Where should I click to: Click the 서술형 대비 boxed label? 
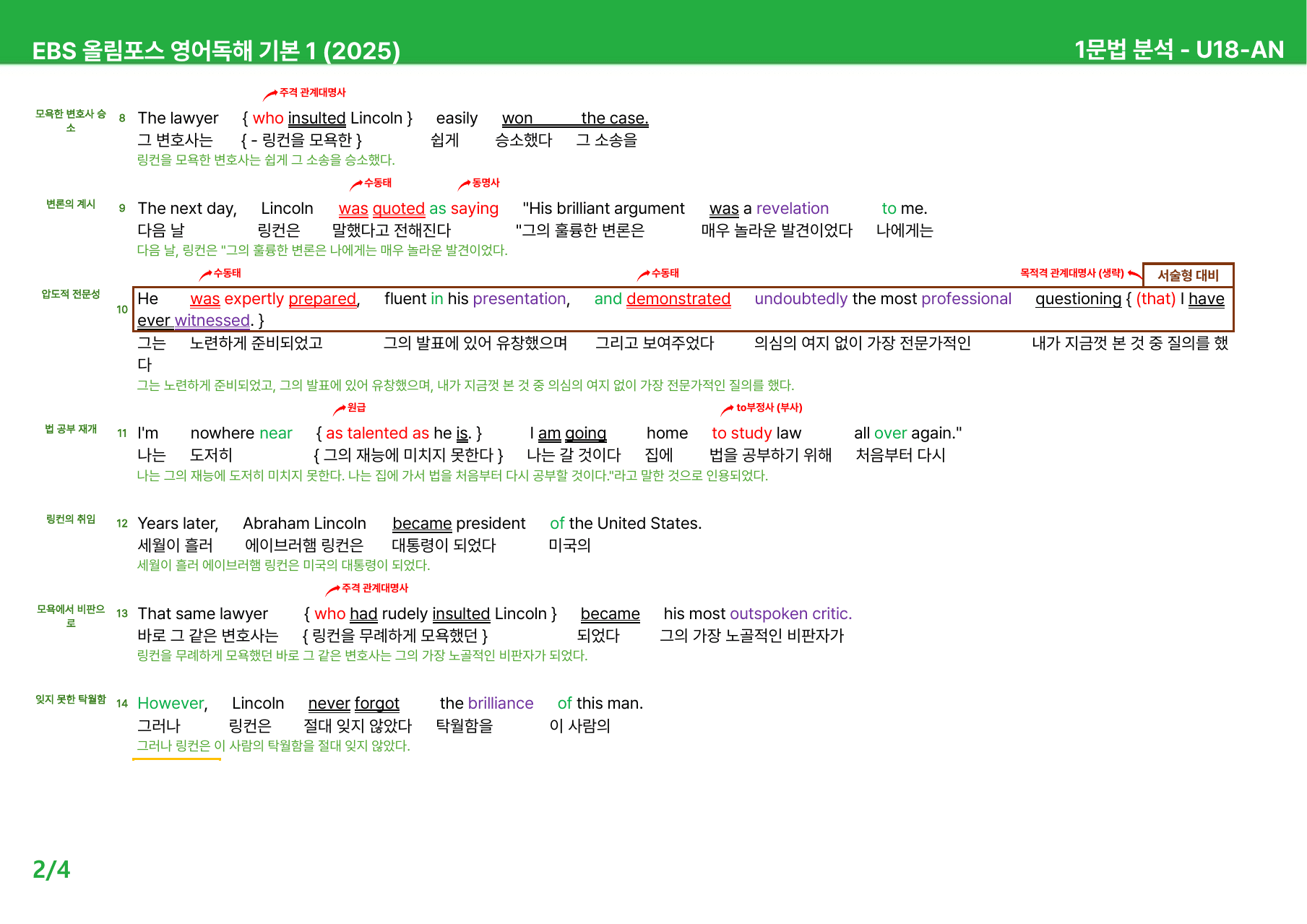pyautogui.click(x=1188, y=275)
